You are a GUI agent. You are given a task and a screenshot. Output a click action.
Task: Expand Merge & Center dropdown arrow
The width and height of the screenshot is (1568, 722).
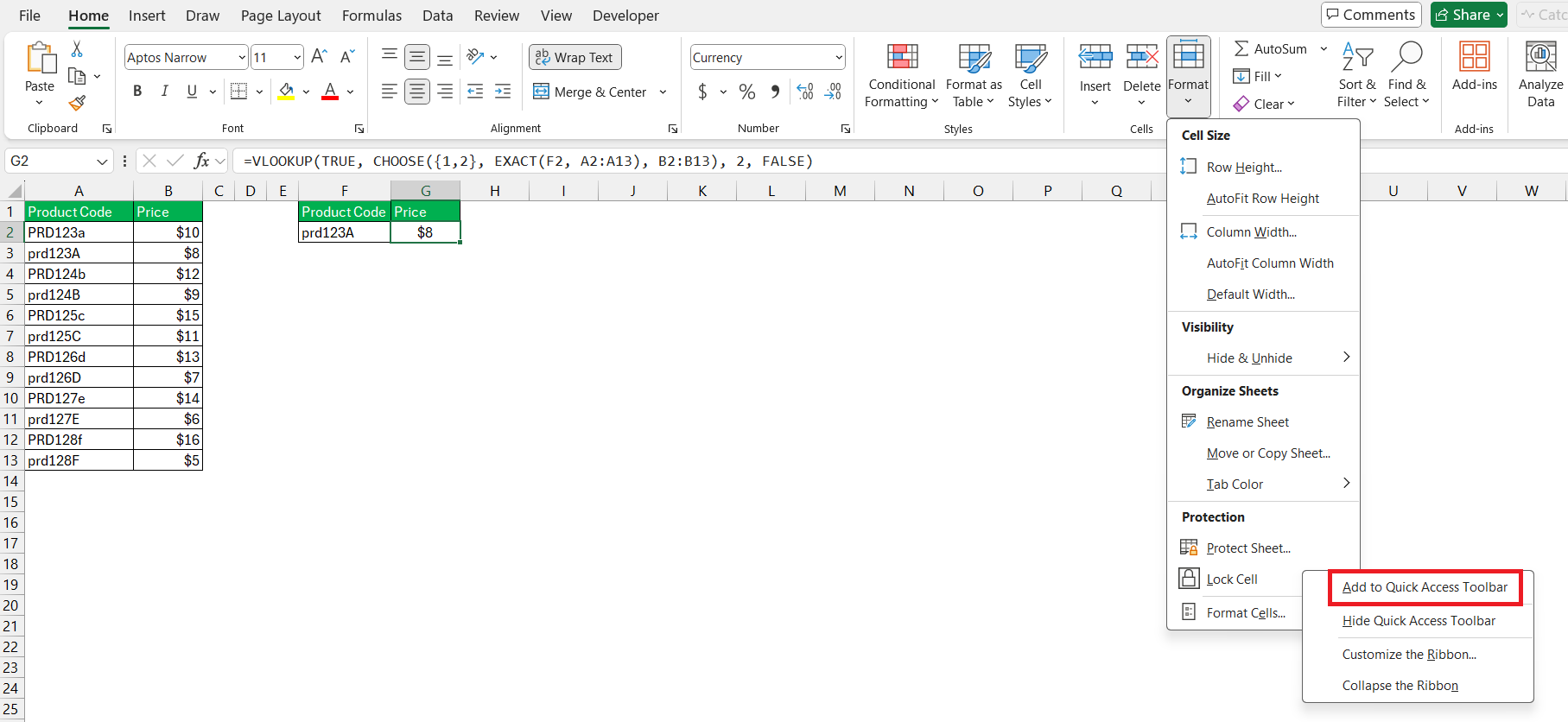coord(663,92)
